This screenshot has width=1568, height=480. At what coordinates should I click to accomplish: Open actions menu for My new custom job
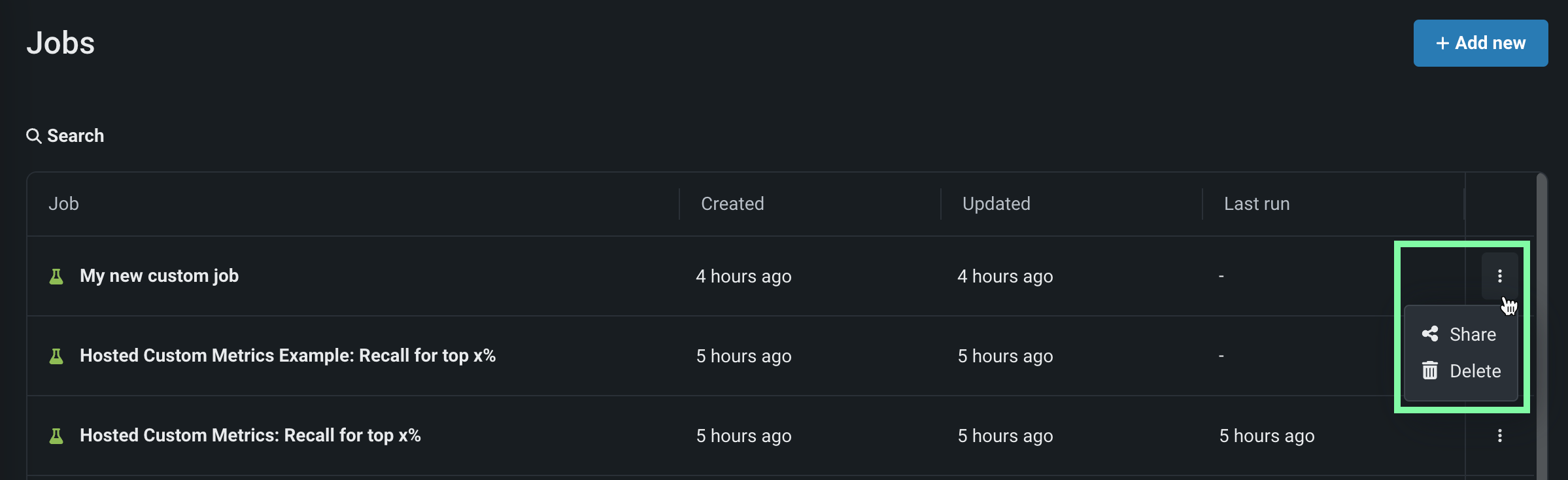[1499, 276]
